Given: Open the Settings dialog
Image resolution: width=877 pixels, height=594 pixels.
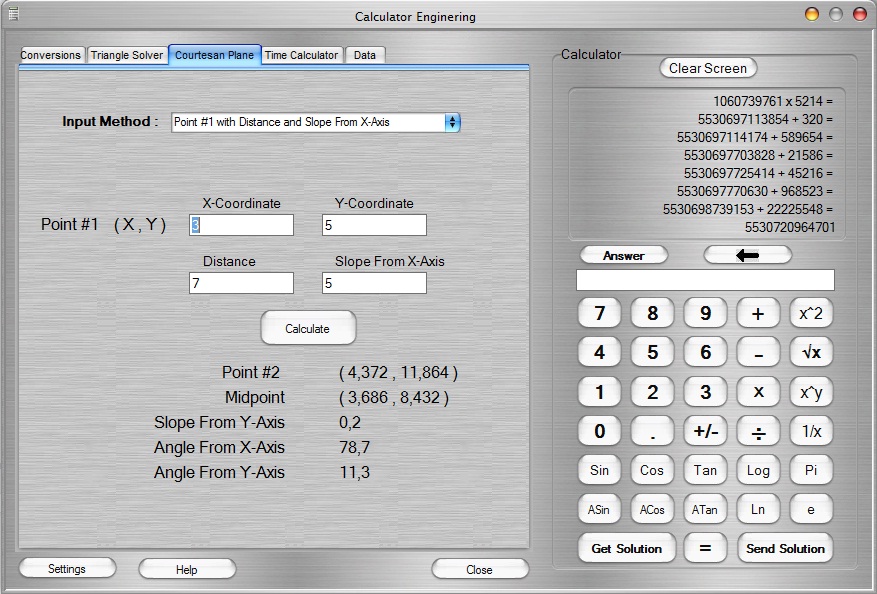Looking at the screenshot, I should [67, 569].
